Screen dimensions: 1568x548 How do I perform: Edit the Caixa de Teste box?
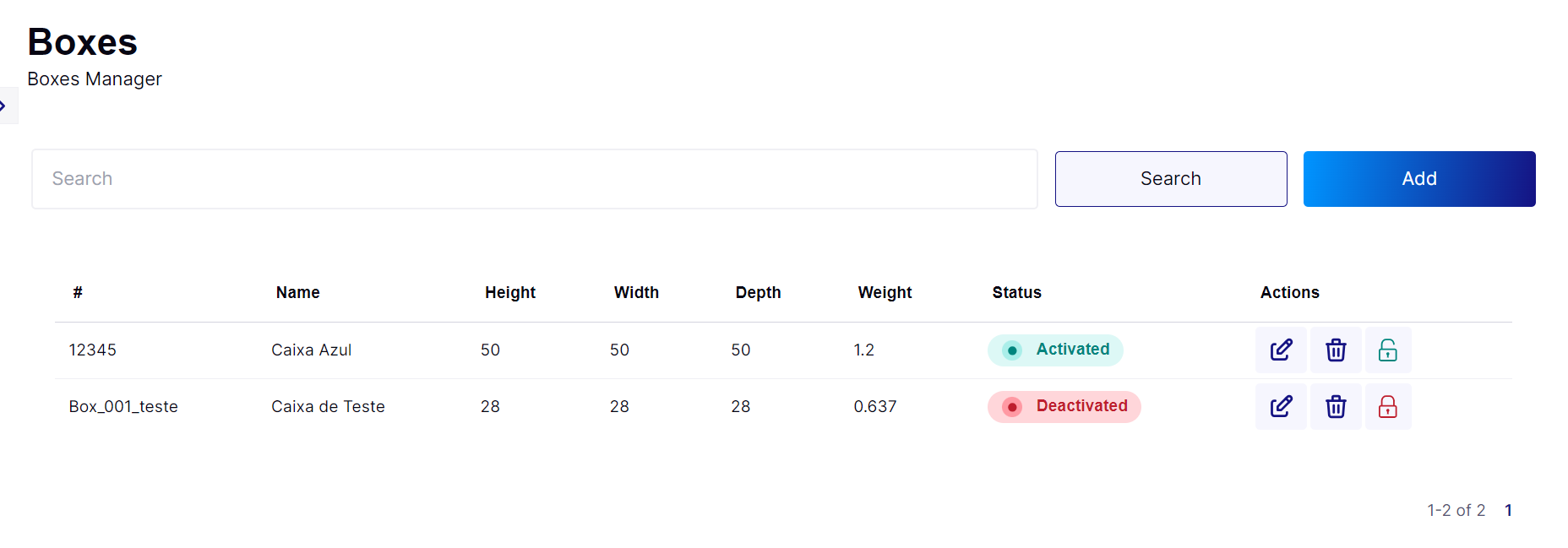1281,406
